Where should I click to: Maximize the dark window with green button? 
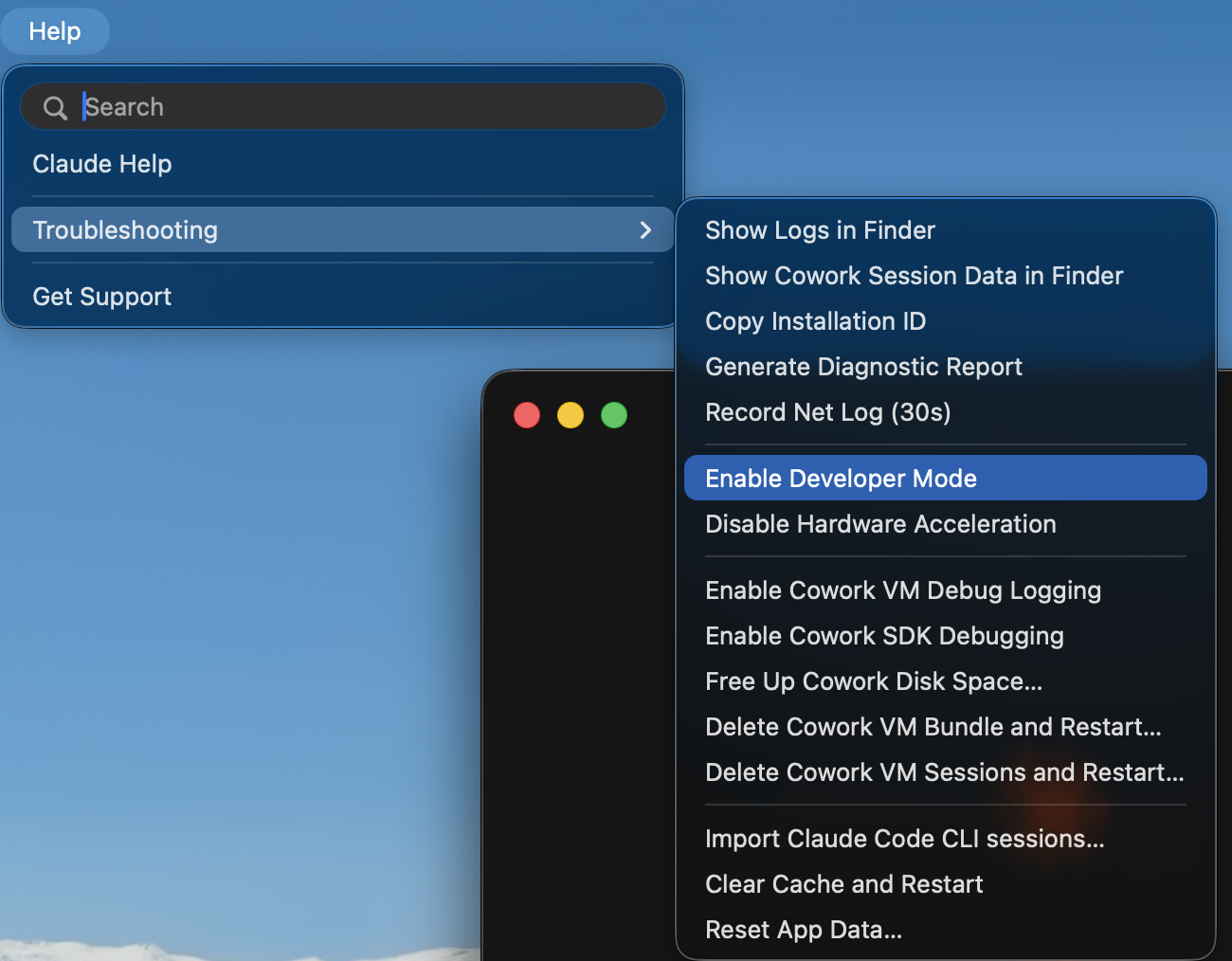[614, 415]
